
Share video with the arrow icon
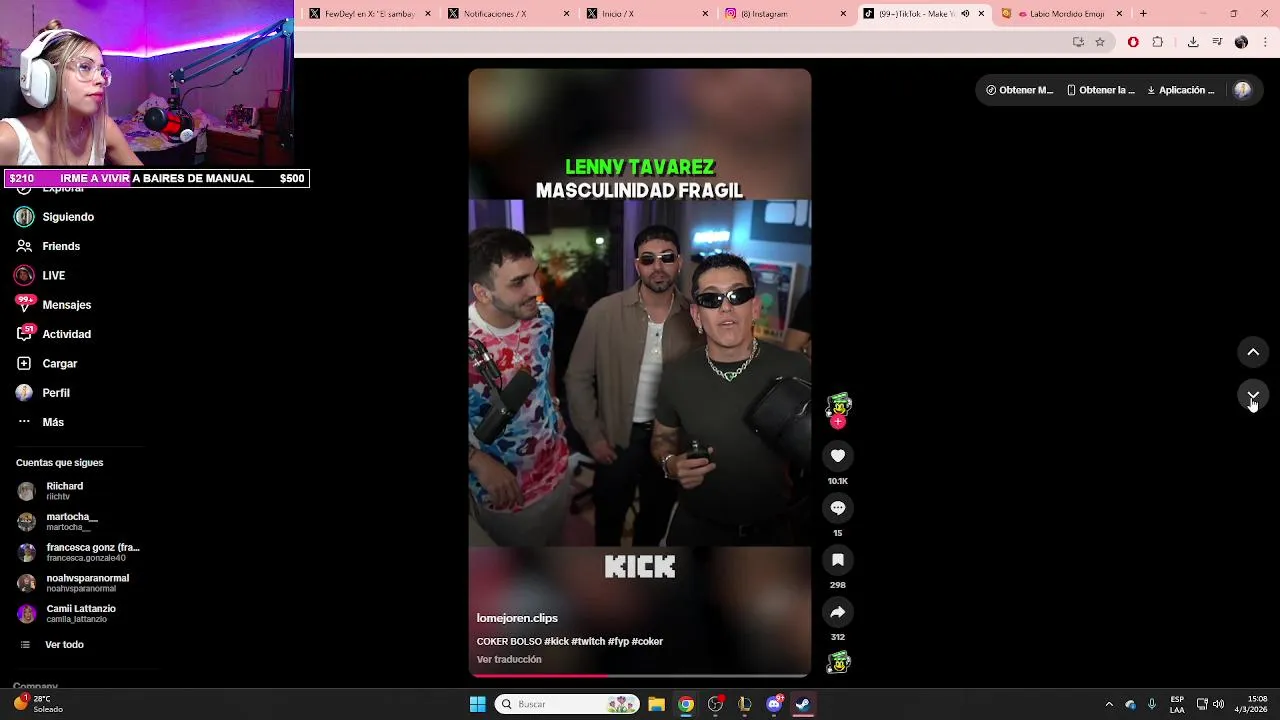(838, 612)
